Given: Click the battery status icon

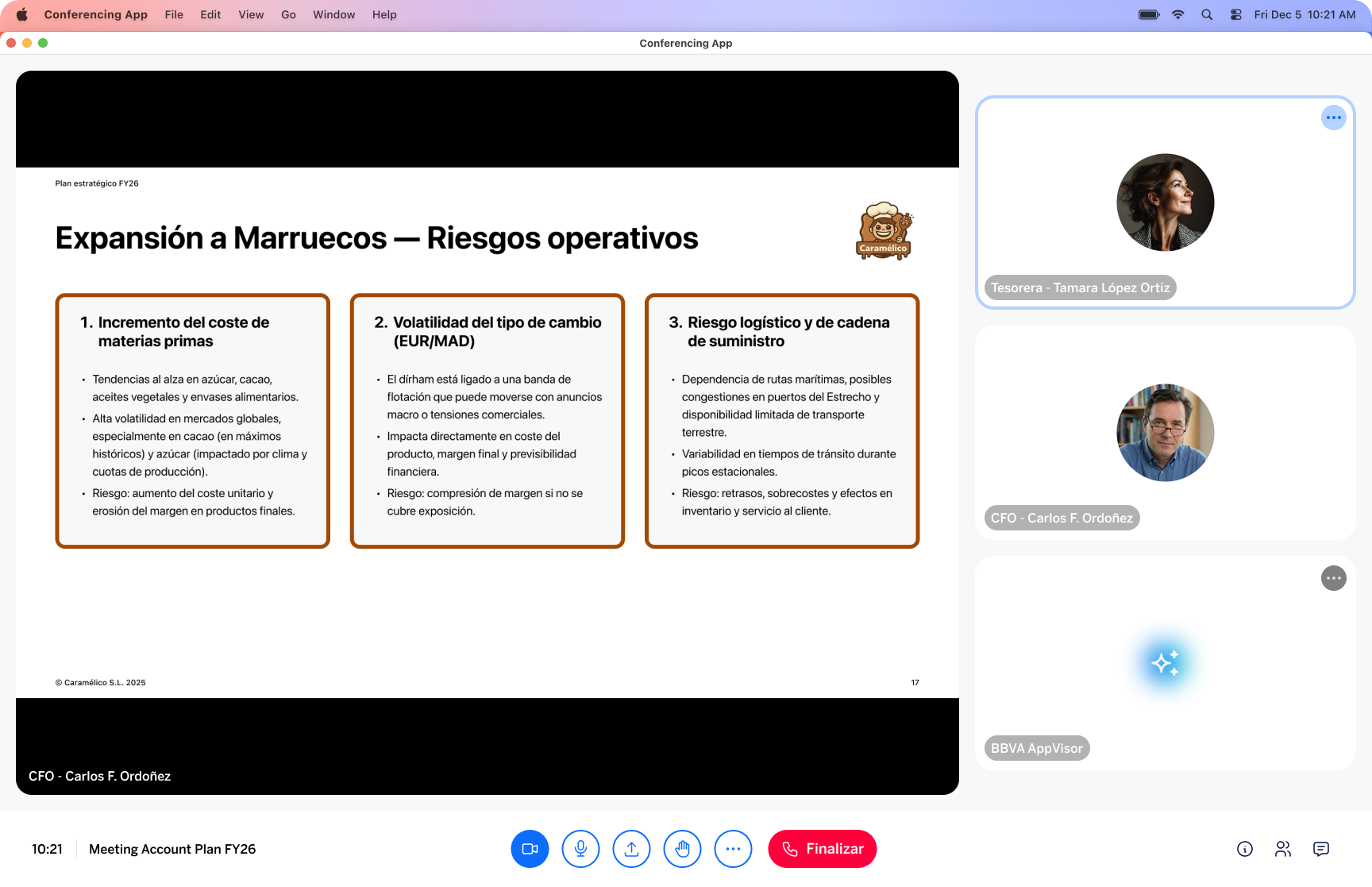Looking at the screenshot, I should click(1149, 14).
